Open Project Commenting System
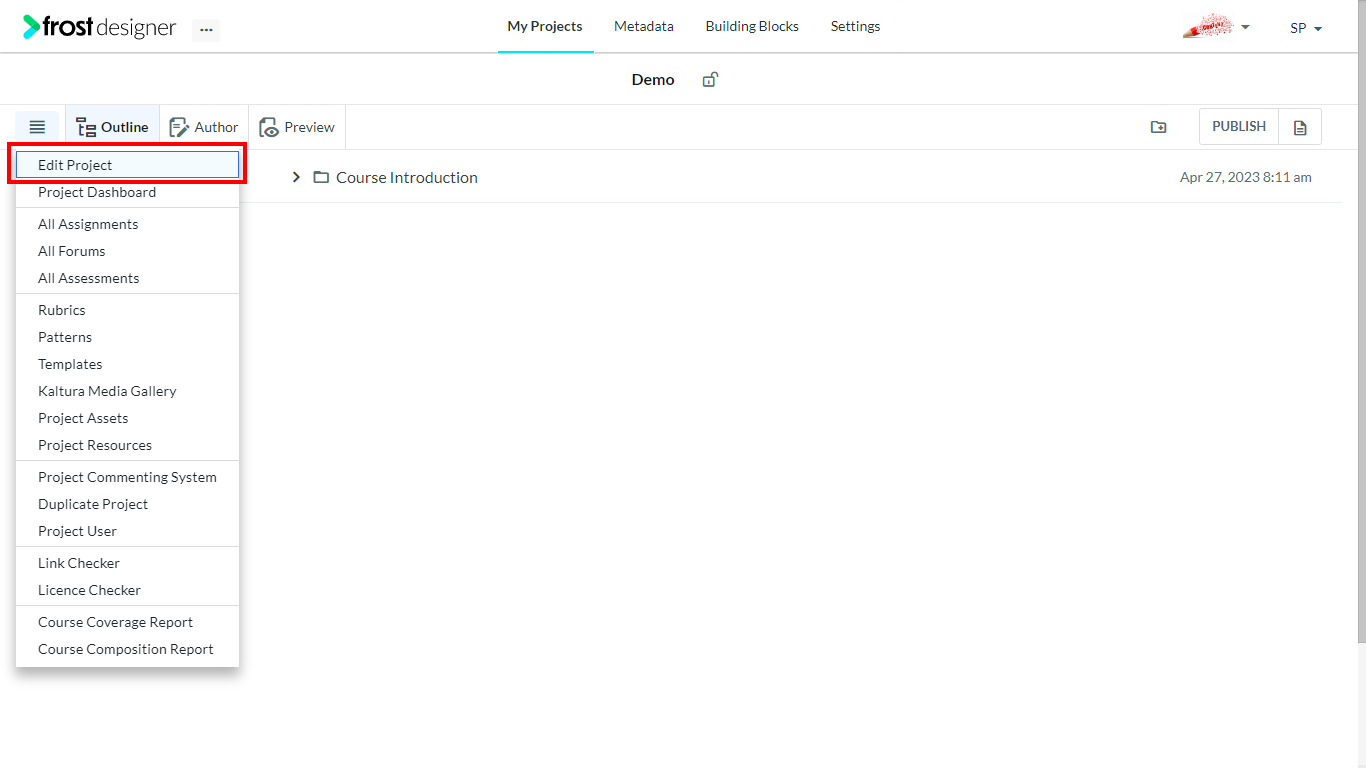 pos(127,477)
